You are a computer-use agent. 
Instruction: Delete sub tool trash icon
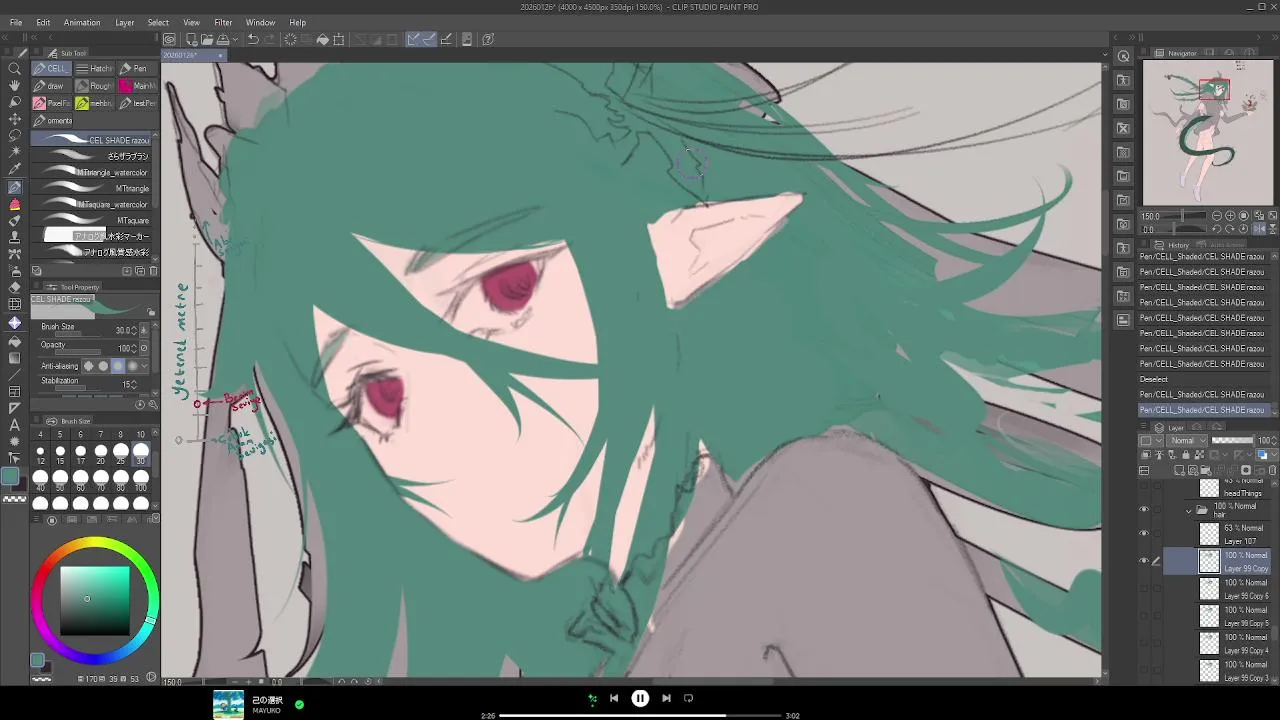click(153, 271)
